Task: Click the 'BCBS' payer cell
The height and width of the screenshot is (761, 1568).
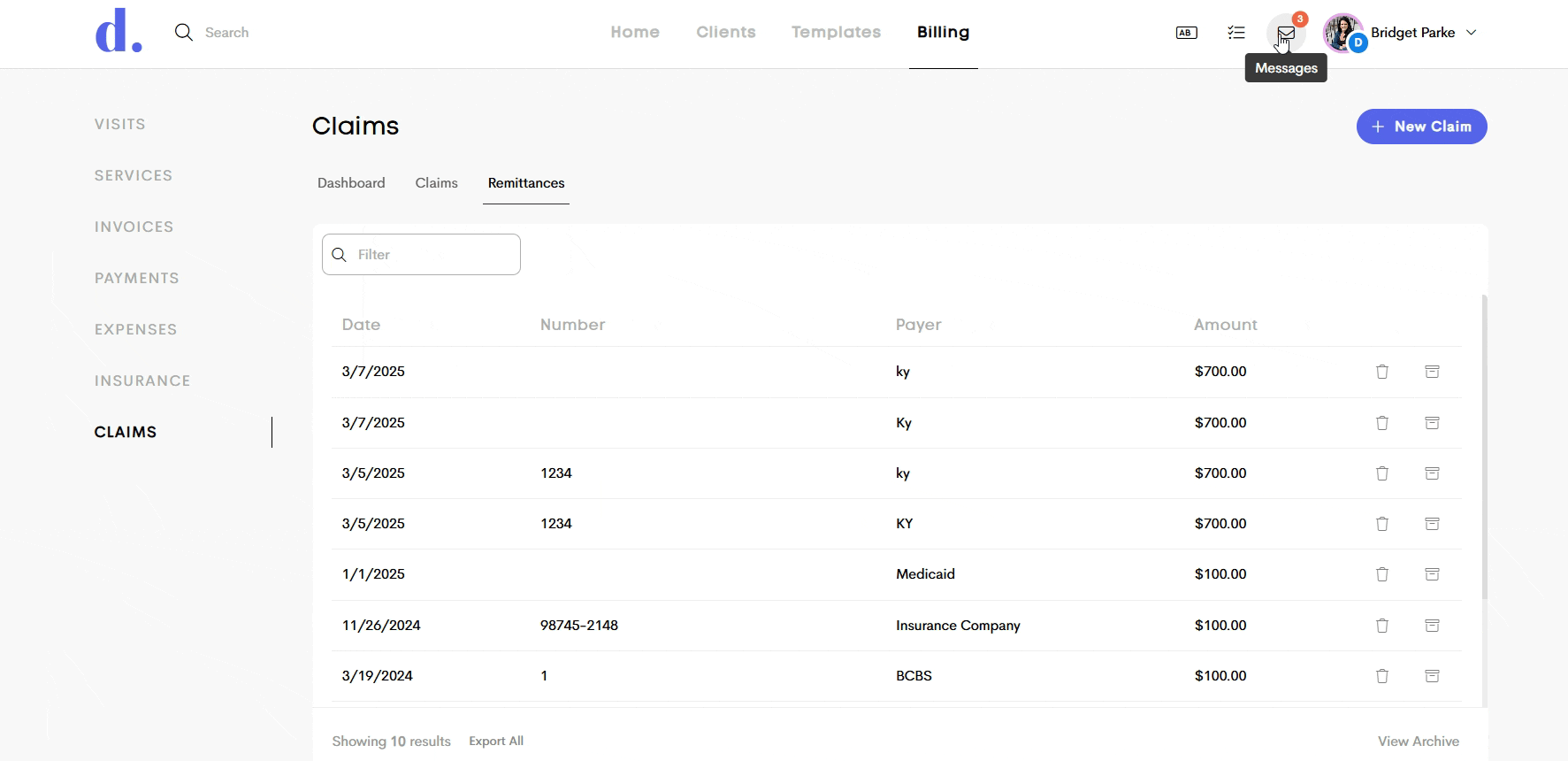Action: click(x=914, y=676)
